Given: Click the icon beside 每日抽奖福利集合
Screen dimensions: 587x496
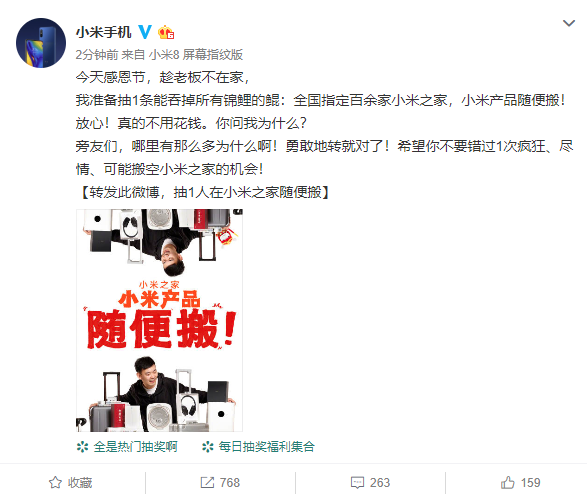Looking at the screenshot, I should pos(207,447).
